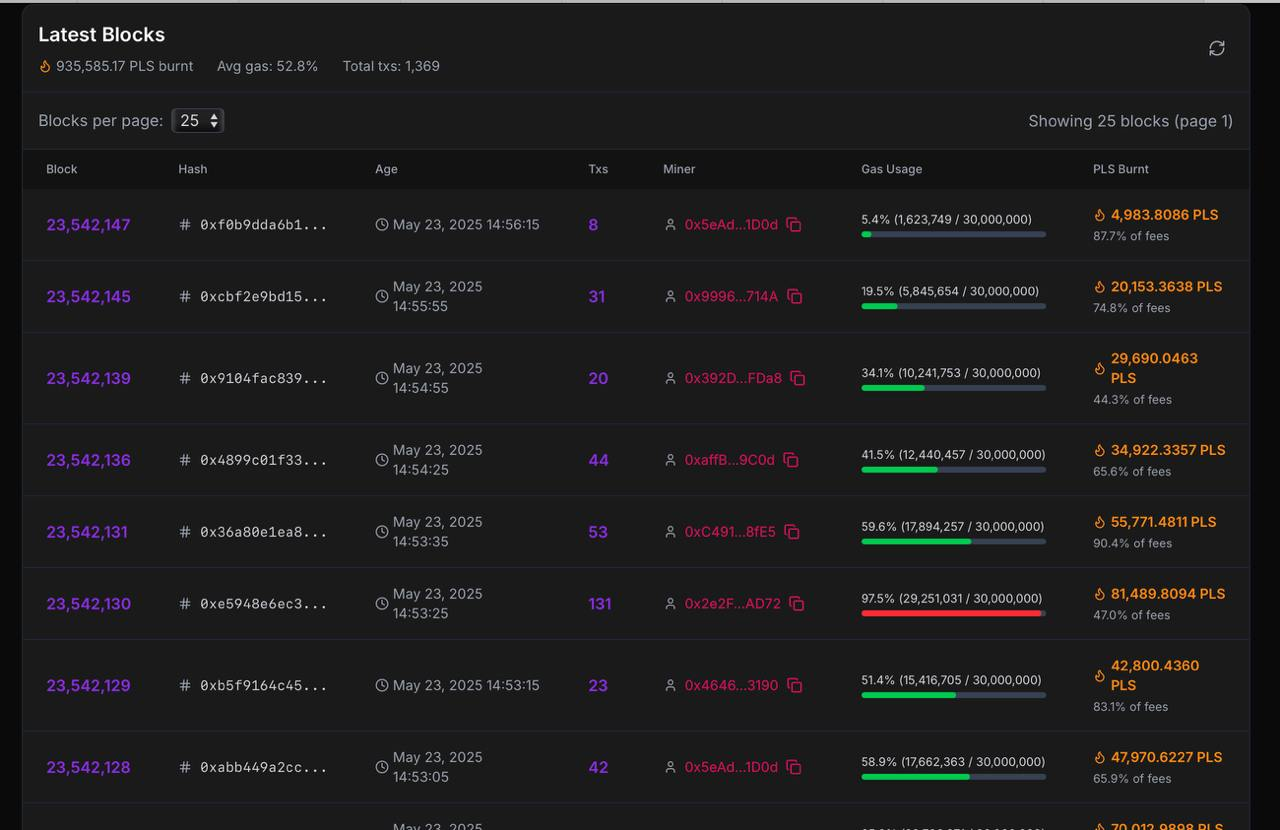The width and height of the screenshot is (1280, 830).
Task: Copy miner address 0xaffB...9C0d
Action: coord(791,461)
